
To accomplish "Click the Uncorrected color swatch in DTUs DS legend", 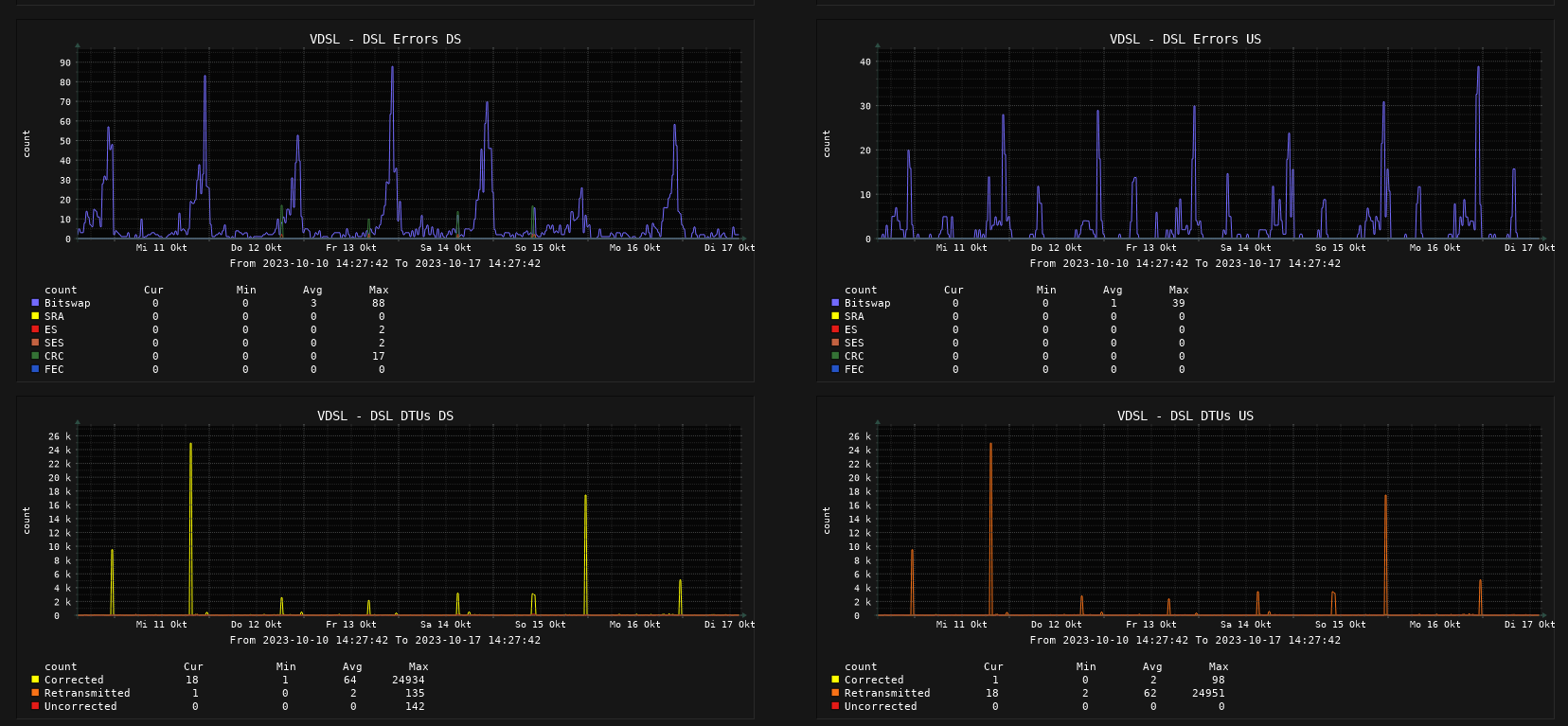I will [35, 706].
